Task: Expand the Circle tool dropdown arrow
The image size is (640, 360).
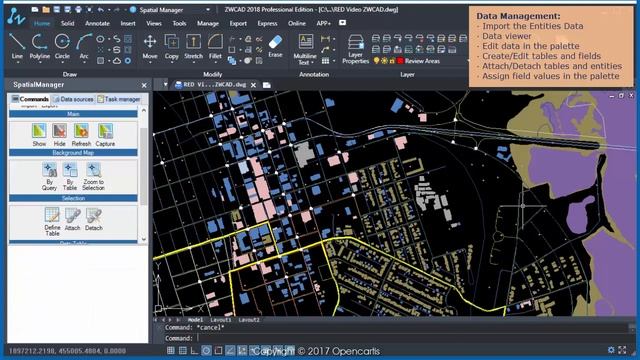Action: point(62,62)
